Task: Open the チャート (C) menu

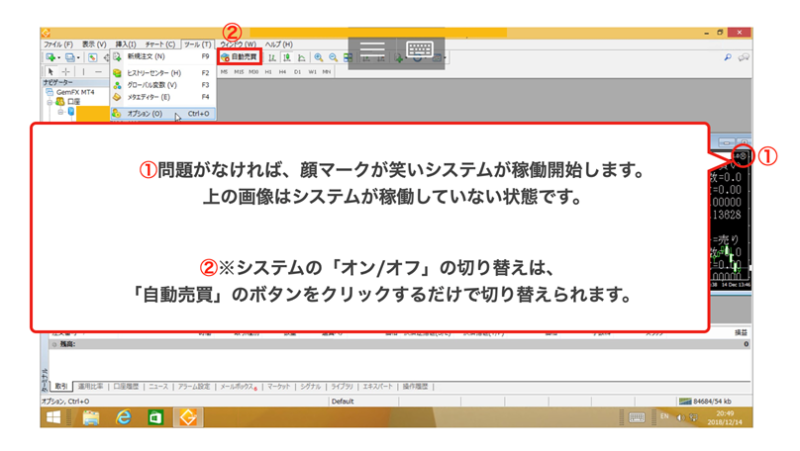Action: pos(160,44)
